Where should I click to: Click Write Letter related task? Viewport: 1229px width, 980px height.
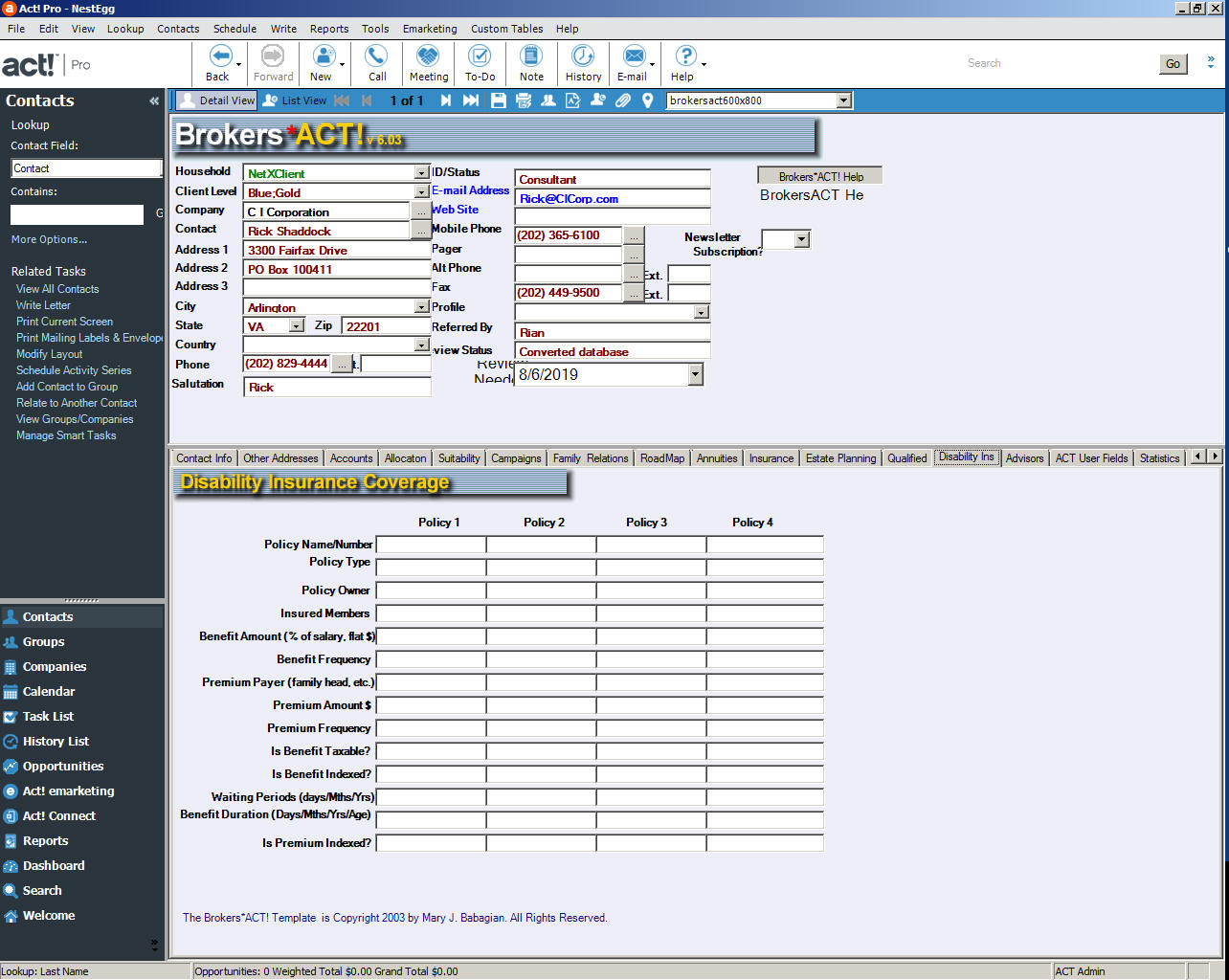point(43,305)
